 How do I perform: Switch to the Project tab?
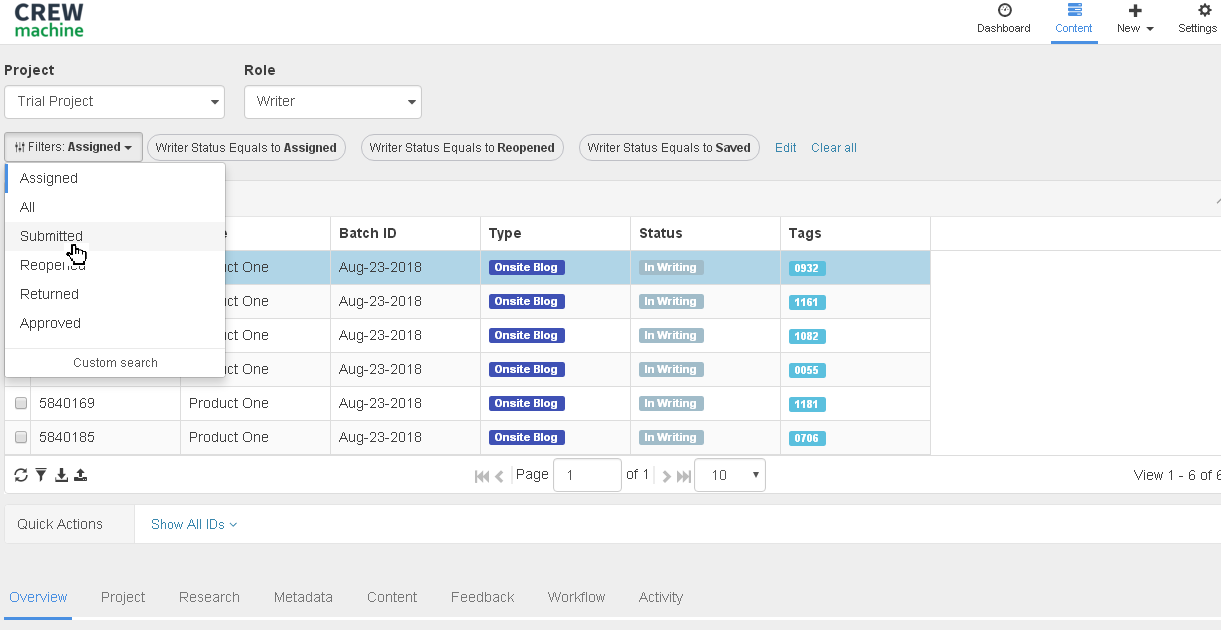[123, 597]
